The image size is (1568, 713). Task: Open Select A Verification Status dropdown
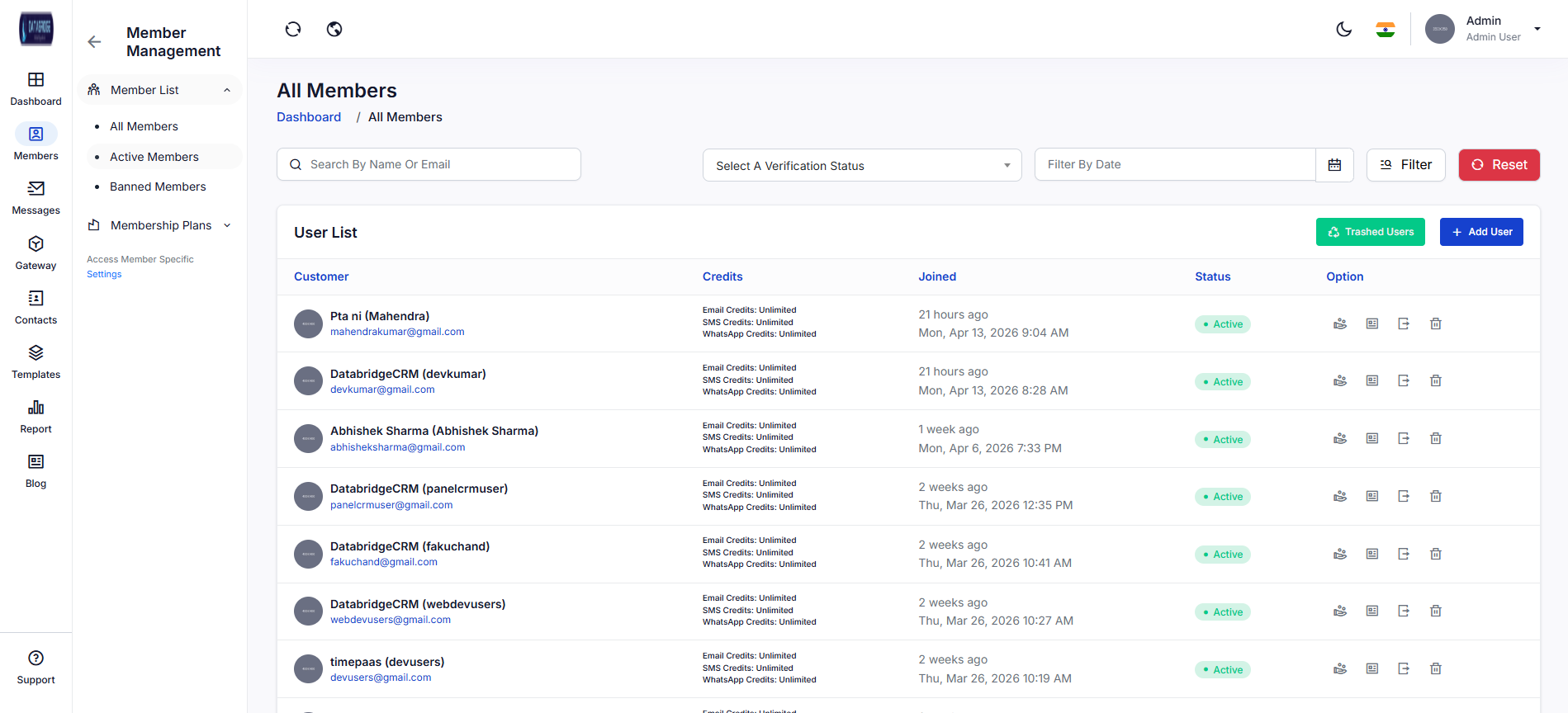click(861, 166)
